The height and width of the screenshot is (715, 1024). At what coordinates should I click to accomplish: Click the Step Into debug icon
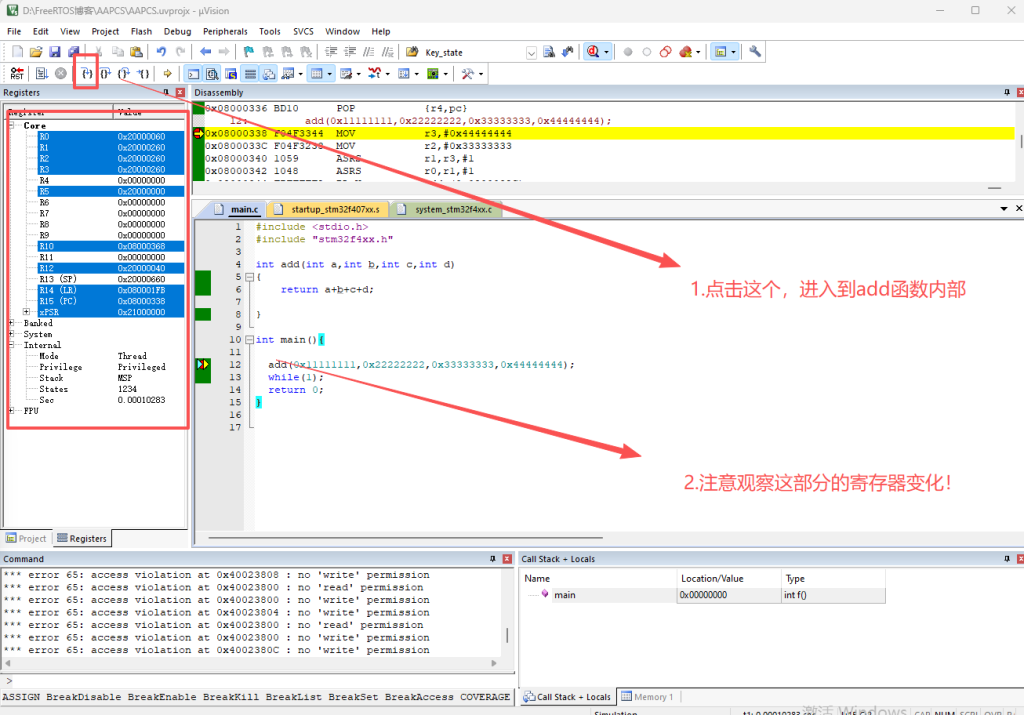pyautogui.click(x=86, y=74)
